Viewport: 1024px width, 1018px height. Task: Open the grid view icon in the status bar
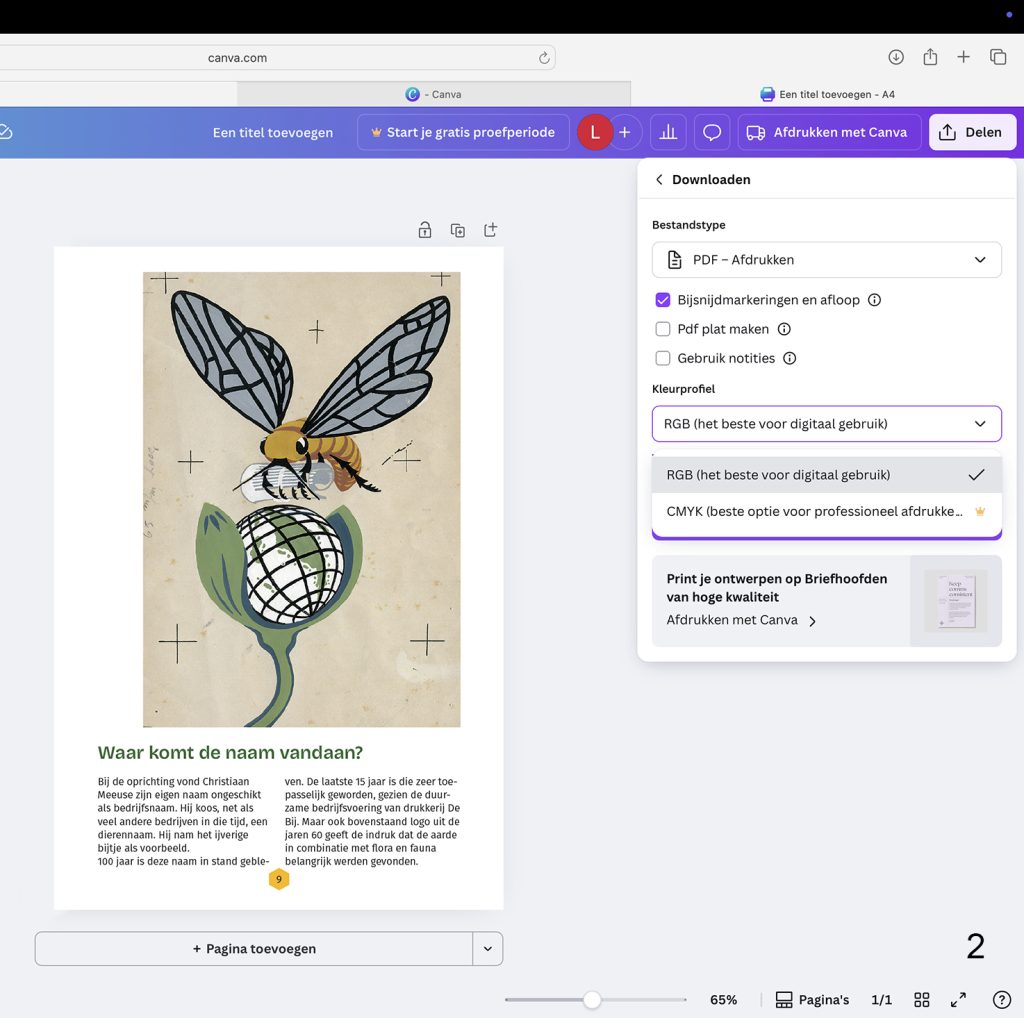tap(921, 999)
